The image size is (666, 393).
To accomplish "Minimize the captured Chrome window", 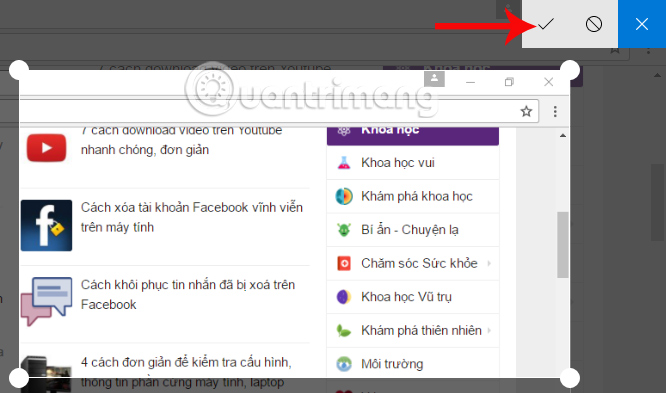I will (x=470, y=82).
